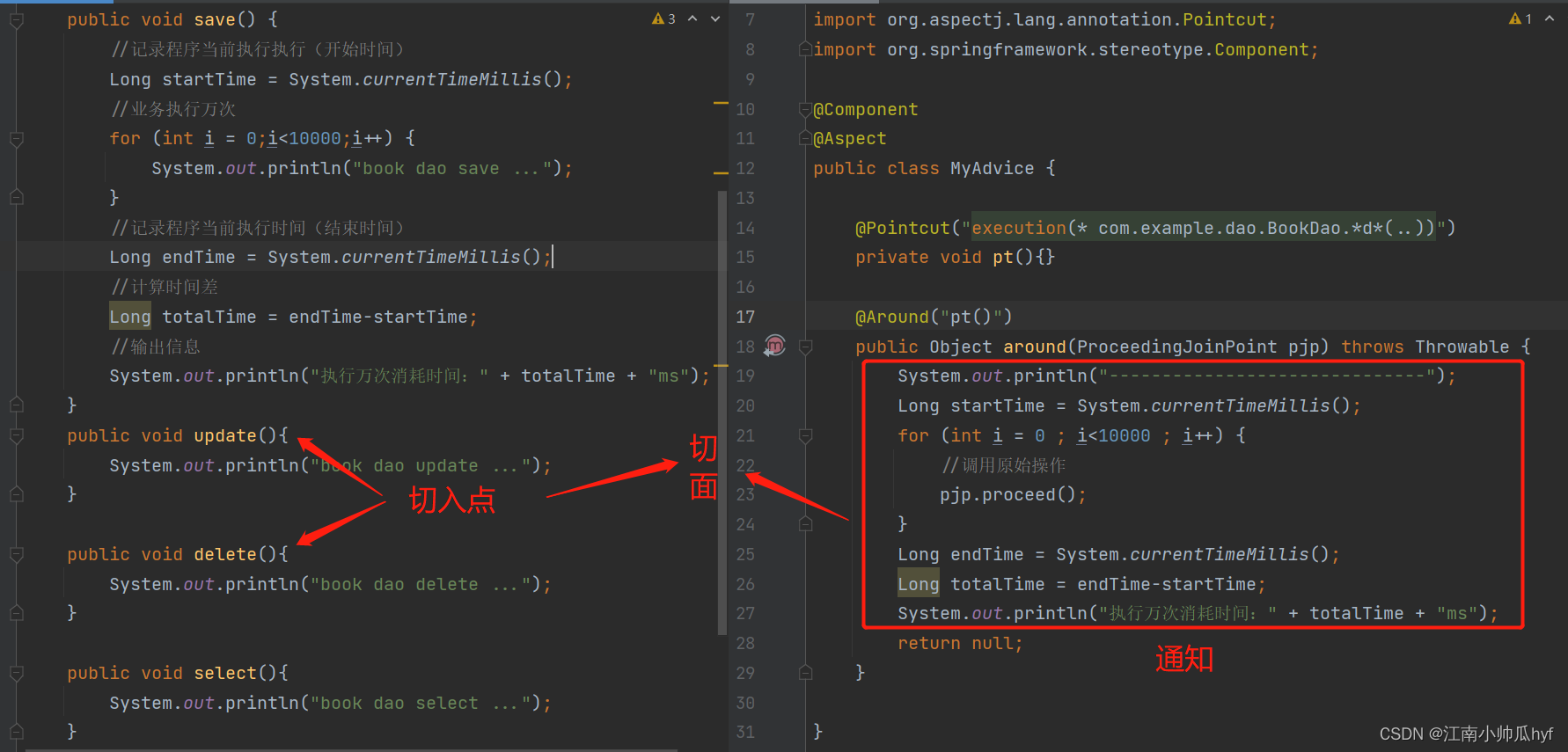This screenshot has width=1568, height=752.
Task: Click the "return null;" statement
Action: [960, 643]
